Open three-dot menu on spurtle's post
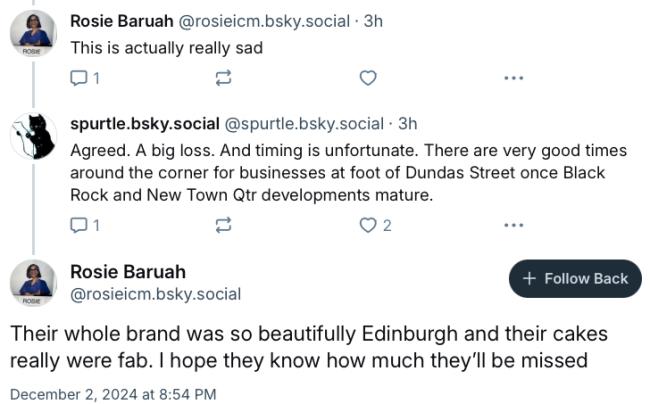 [514, 225]
